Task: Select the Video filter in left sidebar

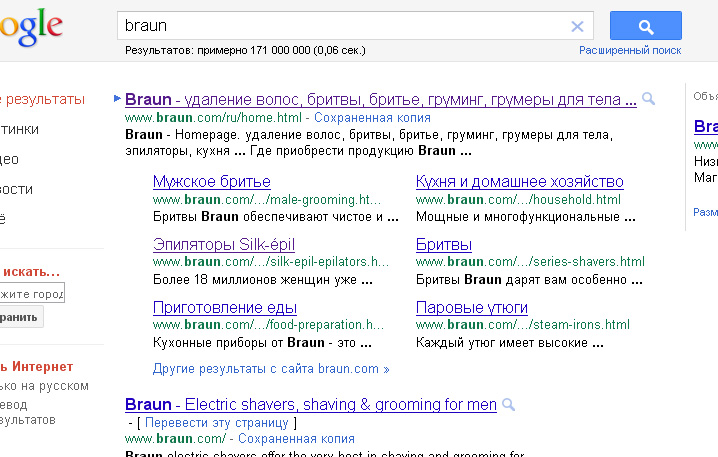Action: (9, 159)
